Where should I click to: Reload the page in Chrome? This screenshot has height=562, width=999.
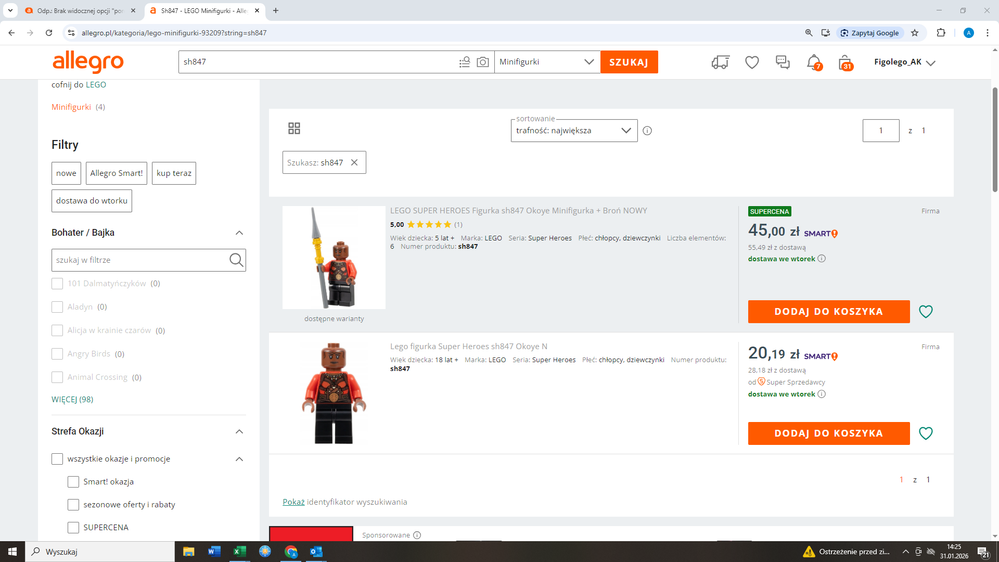click(48, 32)
